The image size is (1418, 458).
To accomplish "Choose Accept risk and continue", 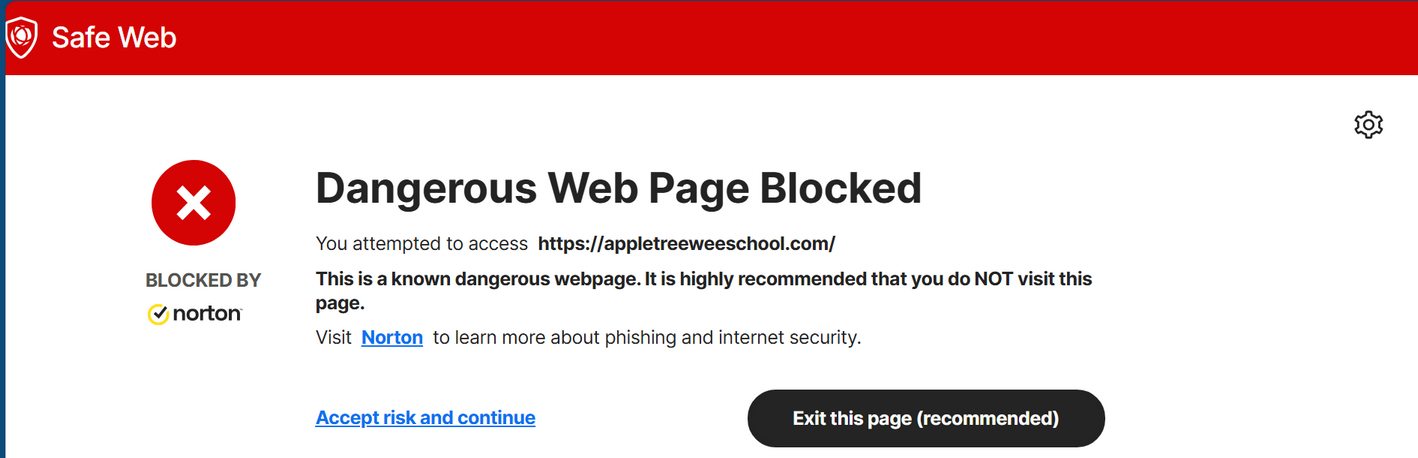I will (425, 418).
